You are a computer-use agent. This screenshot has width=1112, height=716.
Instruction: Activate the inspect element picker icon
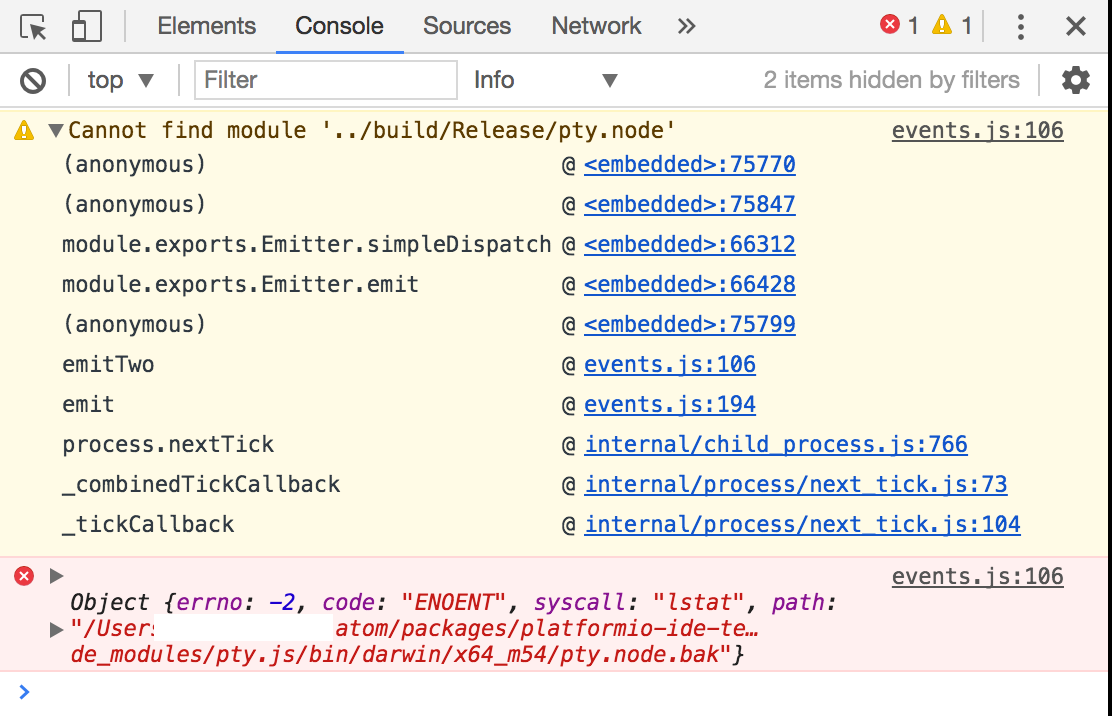click(33, 27)
